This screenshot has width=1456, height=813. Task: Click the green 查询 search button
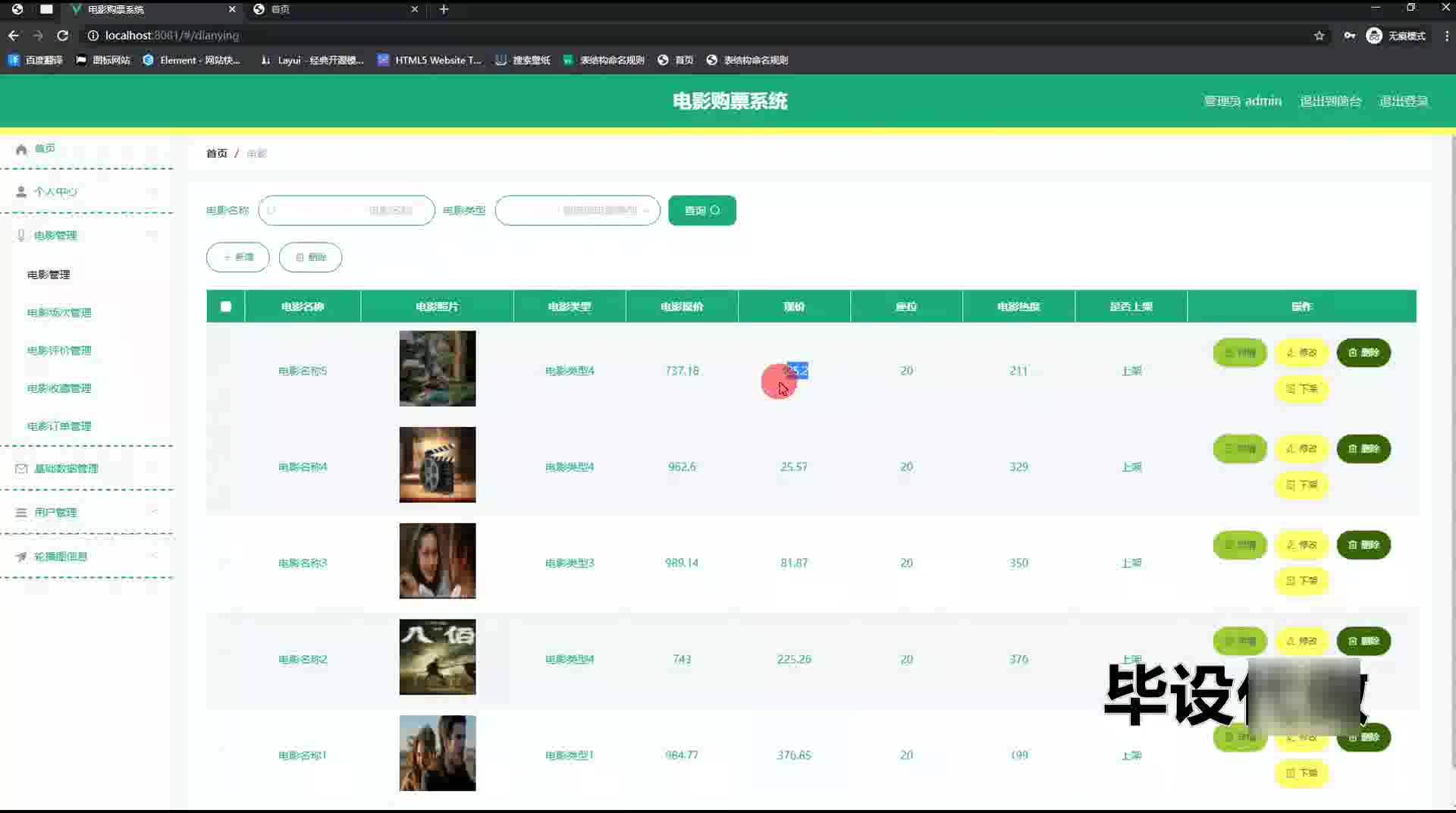pyautogui.click(x=701, y=211)
